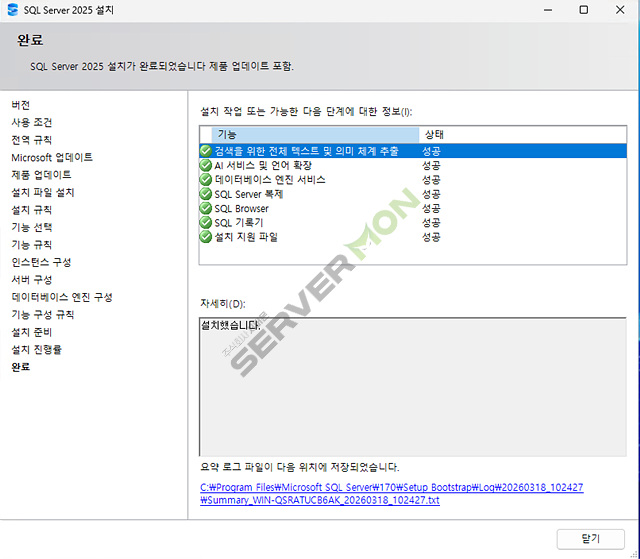The height and width of the screenshot is (559, 640).
Task: Click the 닫기 button
Action: coord(590,539)
